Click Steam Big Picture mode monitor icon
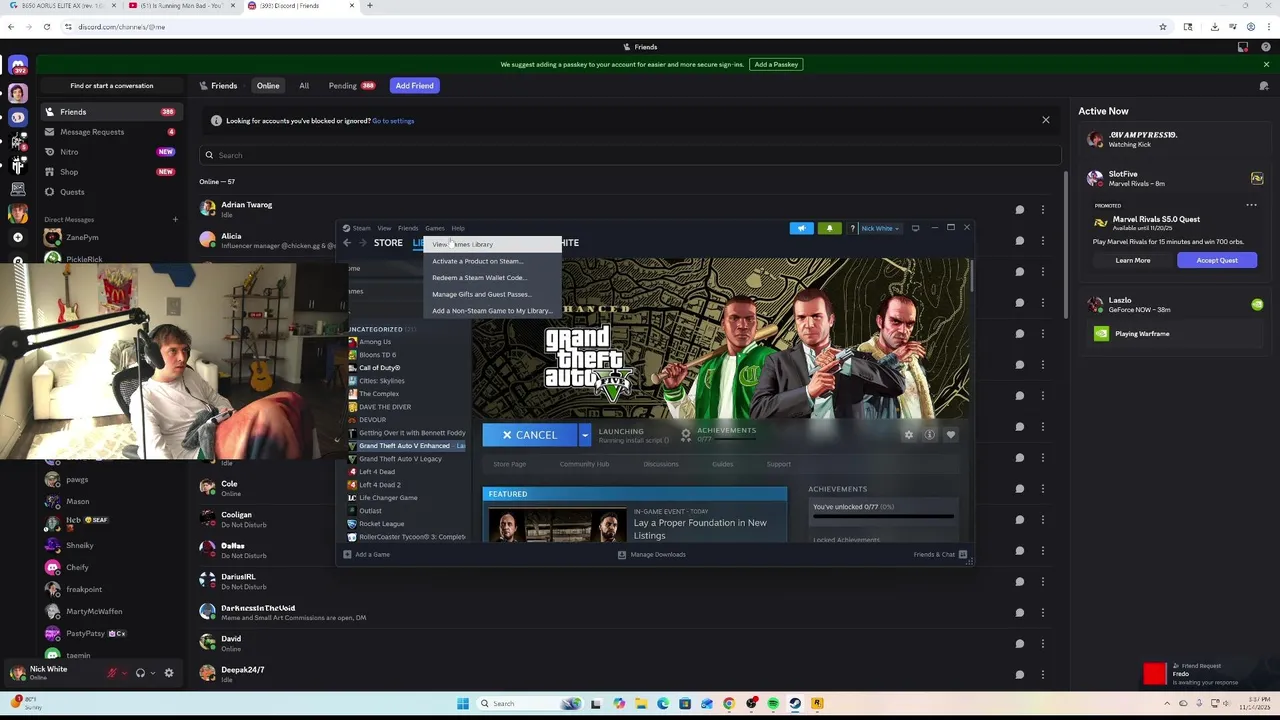The width and height of the screenshot is (1280, 720). (915, 228)
